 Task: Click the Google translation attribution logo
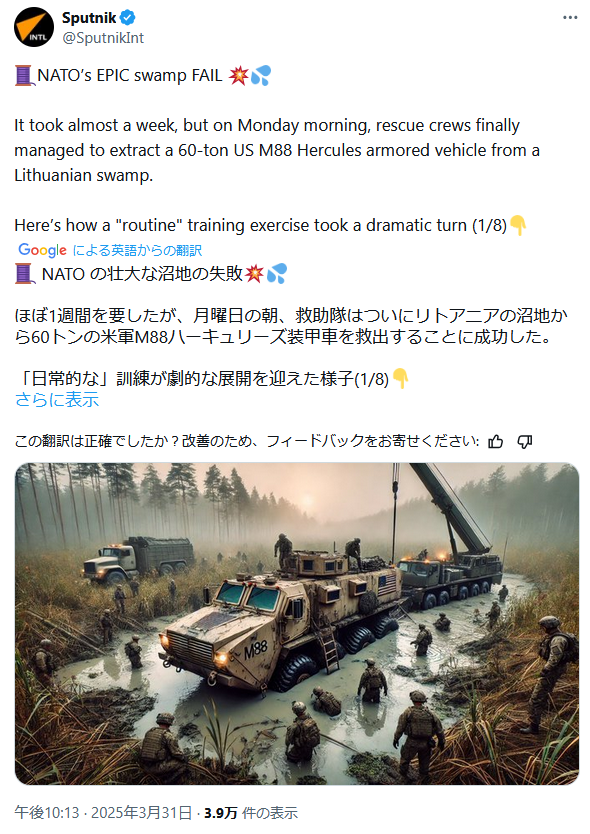pyautogui.click(x=43, y=250)
